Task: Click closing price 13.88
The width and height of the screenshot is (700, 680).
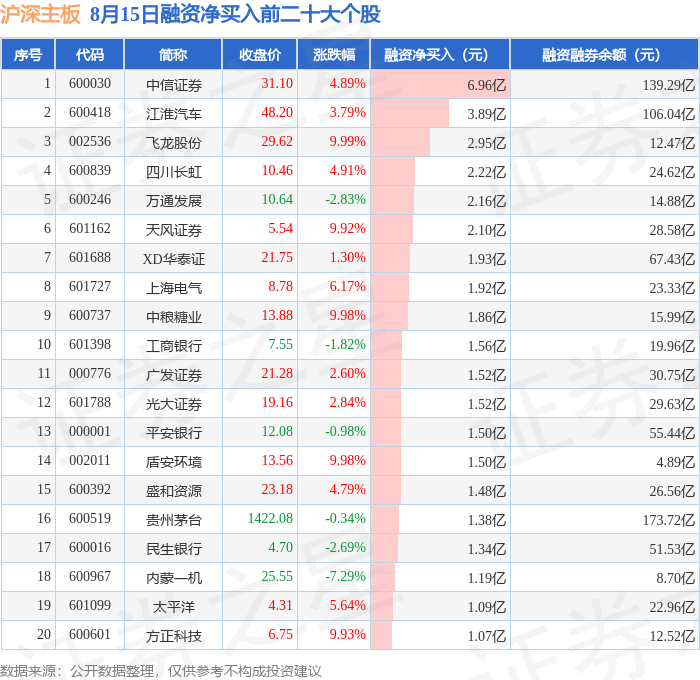Action: tap(277, 316)
